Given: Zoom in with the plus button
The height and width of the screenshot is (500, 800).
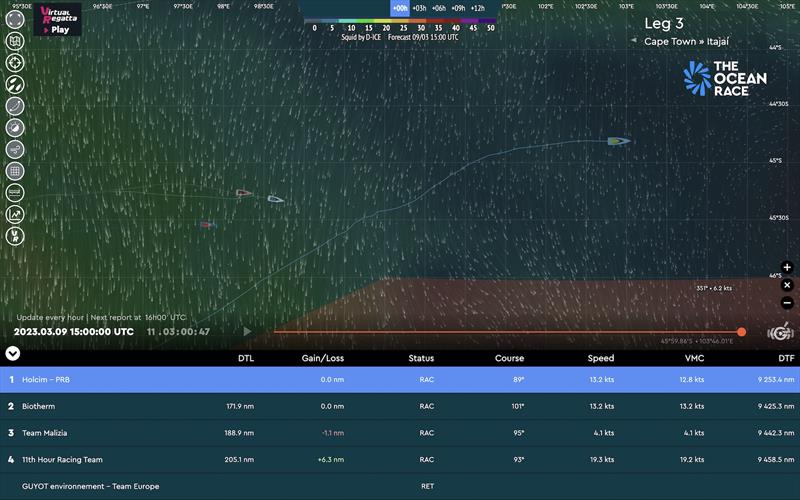Looking at the screenshot, I should [x=787, y=267].
